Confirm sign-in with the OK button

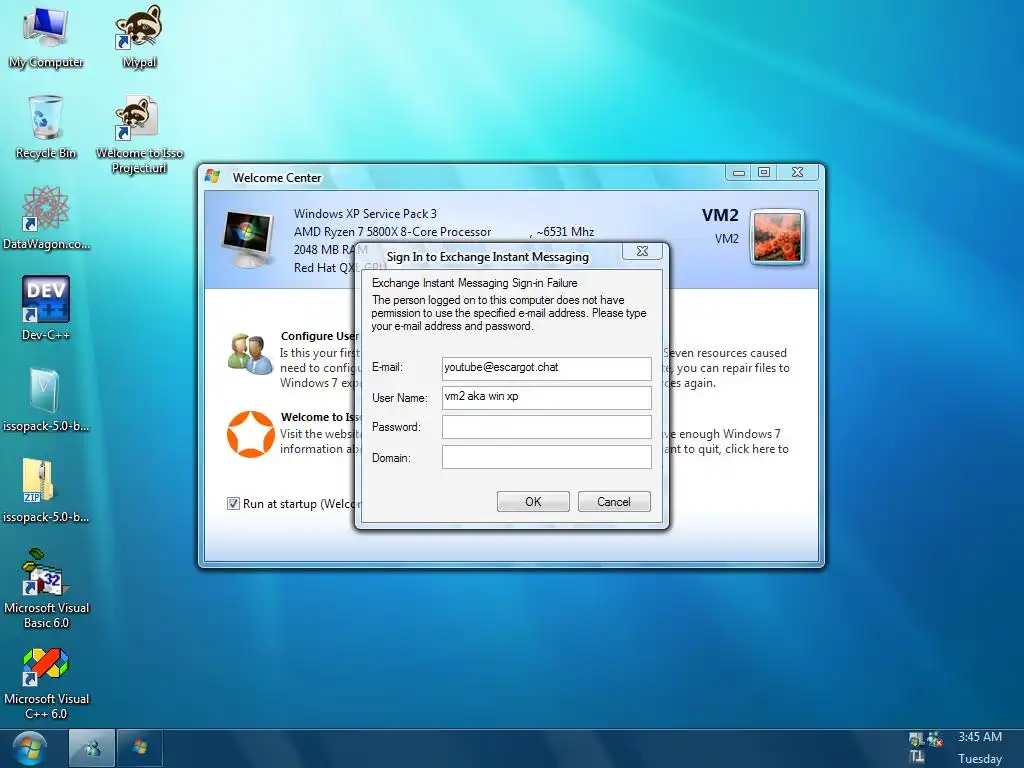[533, 502]
